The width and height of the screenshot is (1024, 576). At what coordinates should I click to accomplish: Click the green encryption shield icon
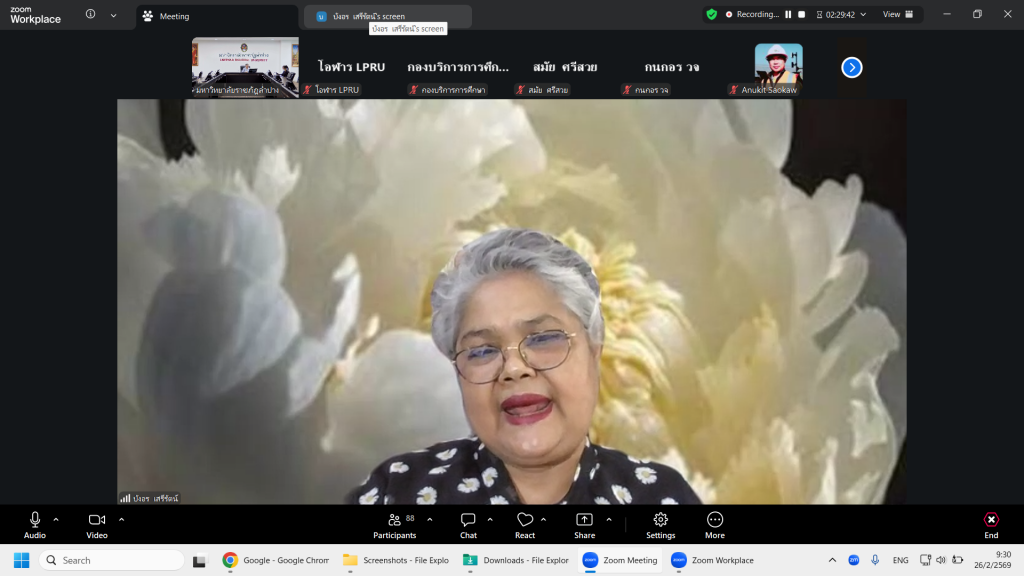click(x=711, y=15)
